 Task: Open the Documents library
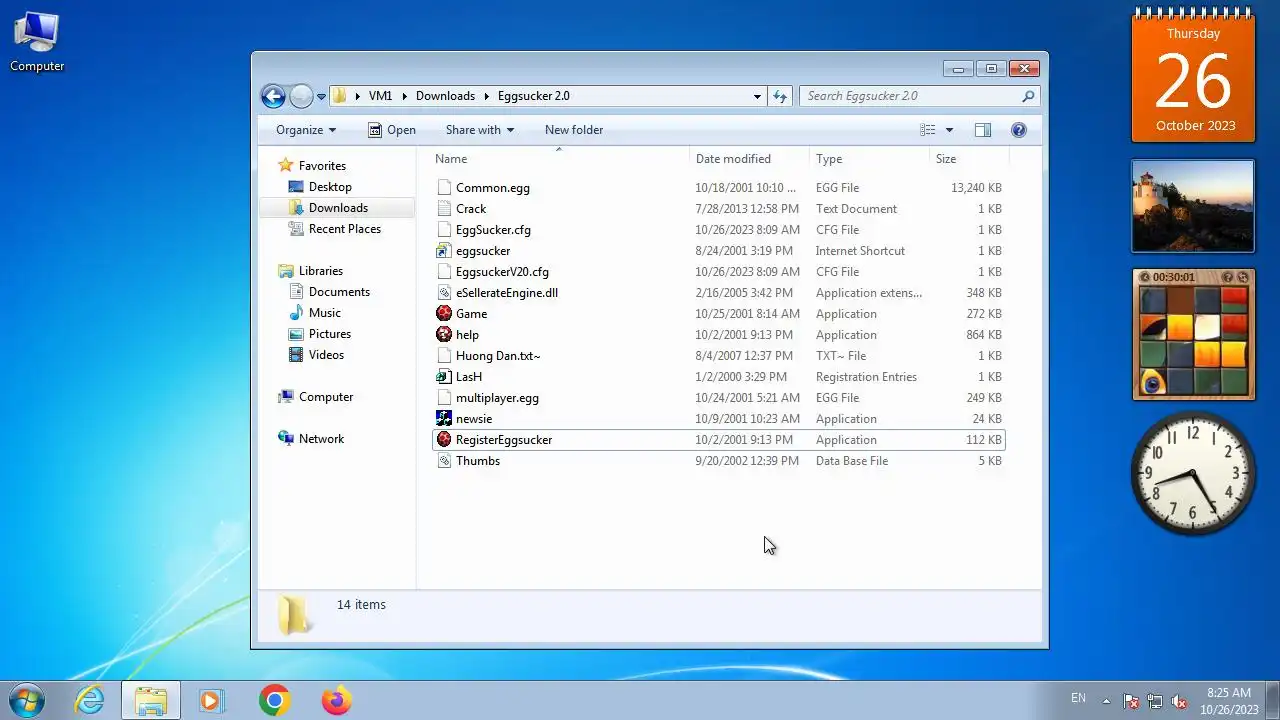[339, 292]
